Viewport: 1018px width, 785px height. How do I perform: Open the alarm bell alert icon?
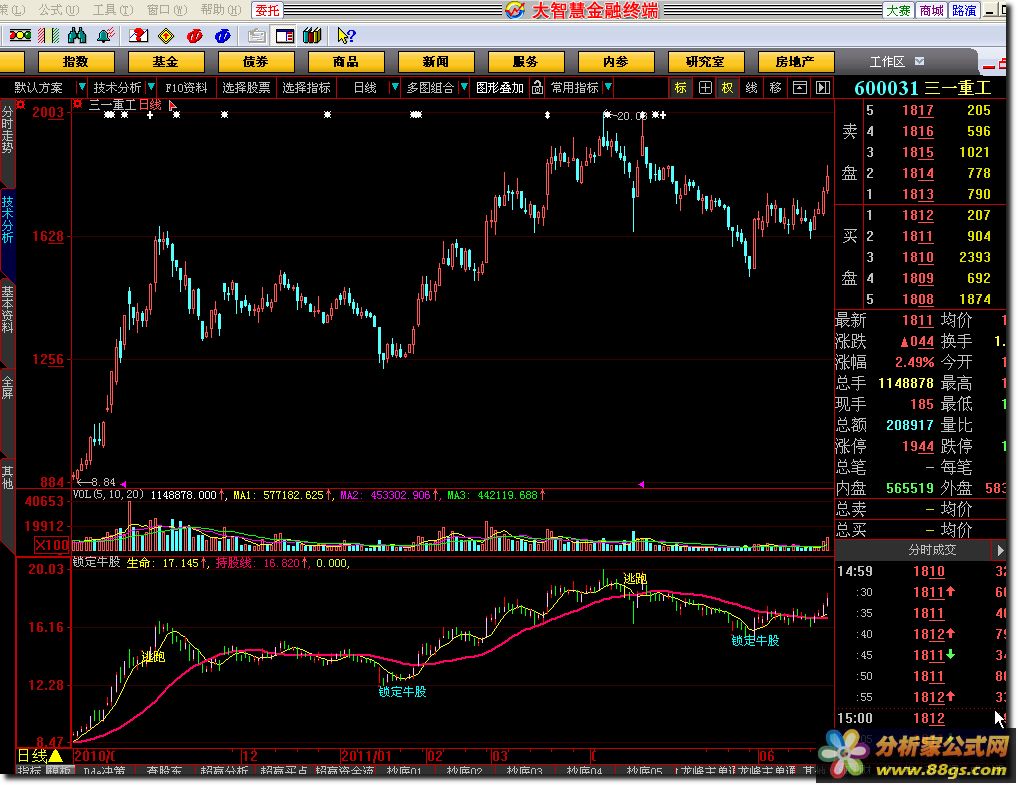point(106,36)
